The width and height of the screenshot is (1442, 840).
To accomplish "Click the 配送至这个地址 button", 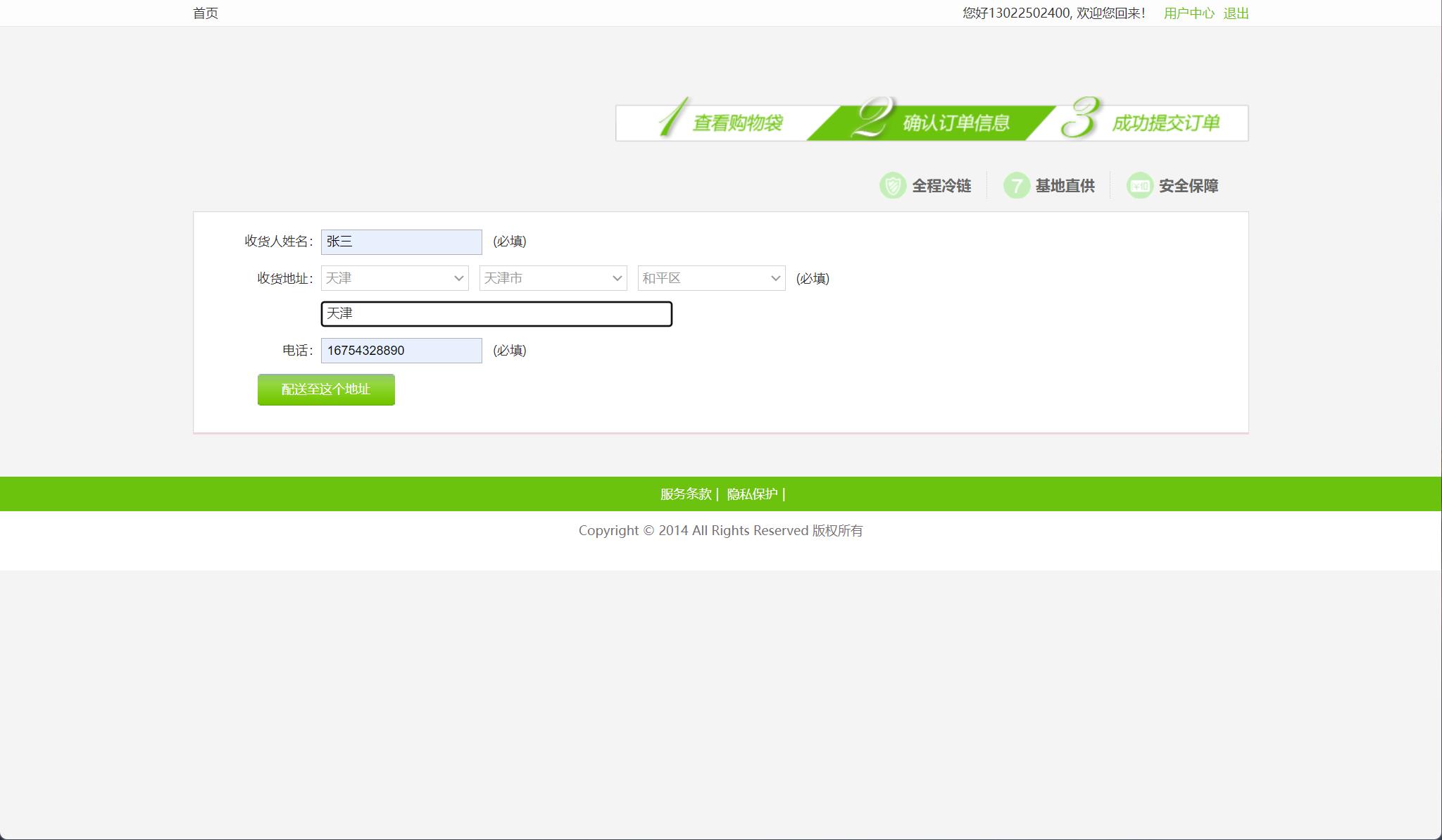I will tap(325, 389).
